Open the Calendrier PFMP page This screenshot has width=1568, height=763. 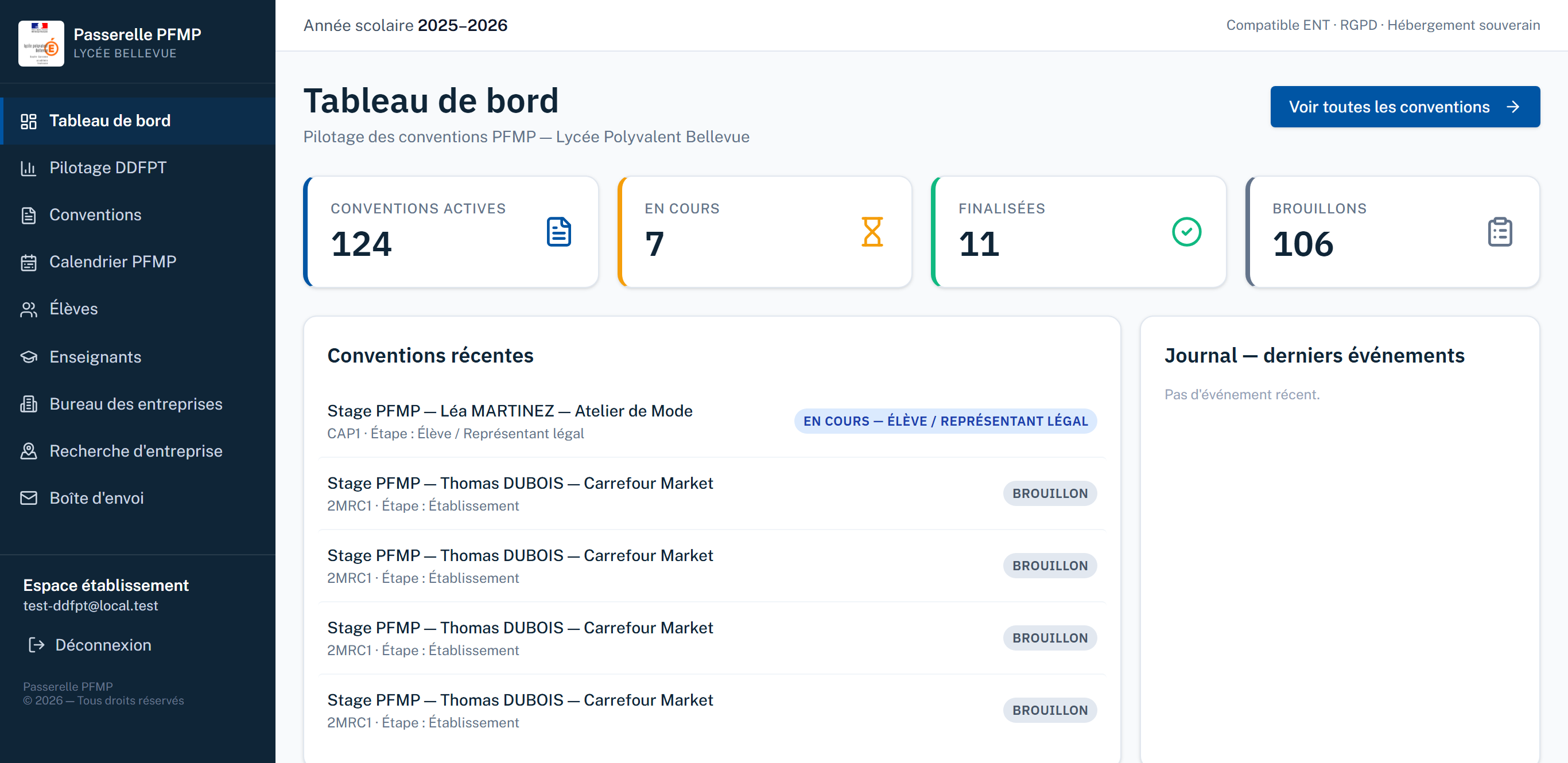coord(139,262)
